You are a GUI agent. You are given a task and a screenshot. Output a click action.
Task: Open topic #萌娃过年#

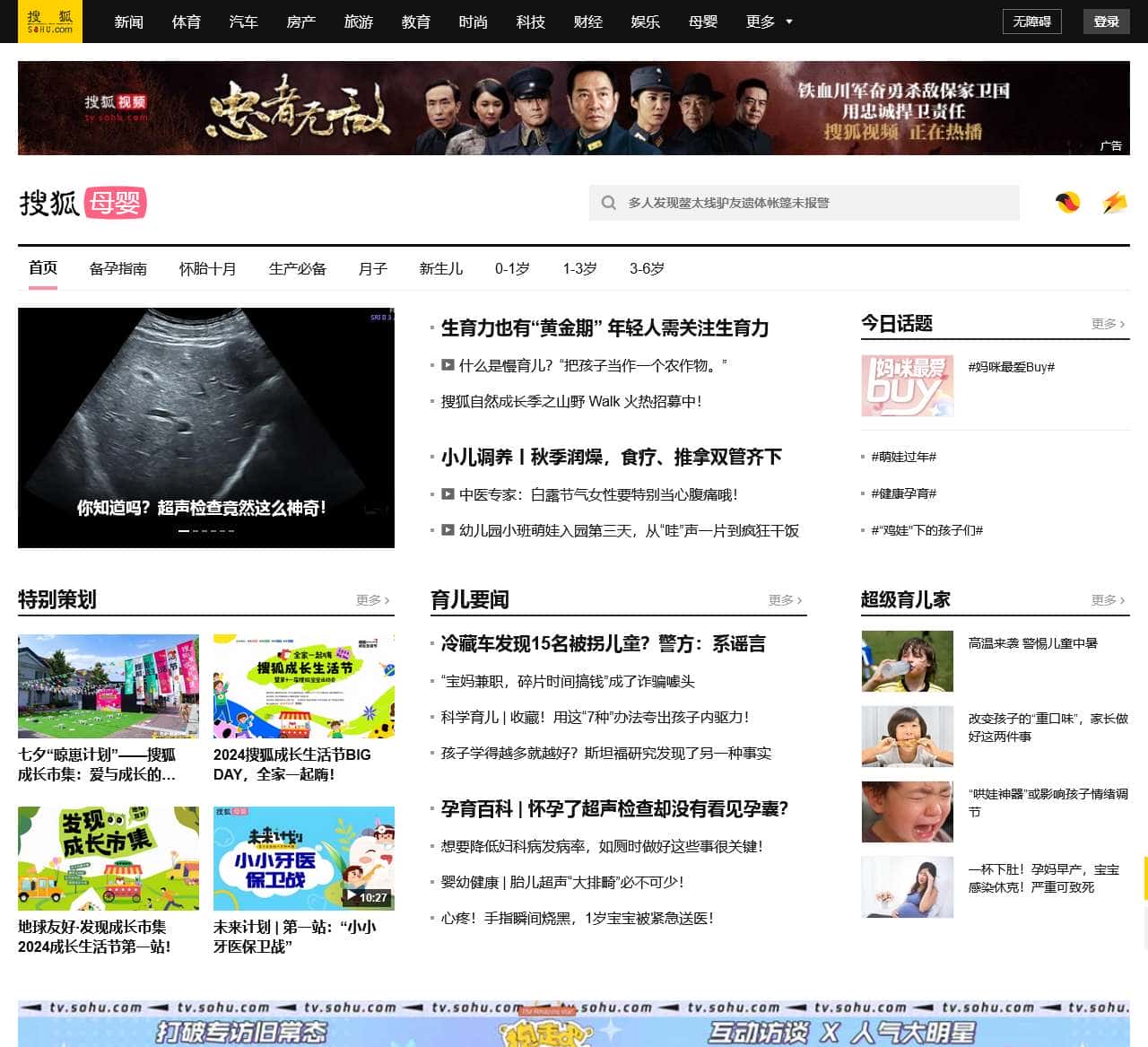point(903,457)
